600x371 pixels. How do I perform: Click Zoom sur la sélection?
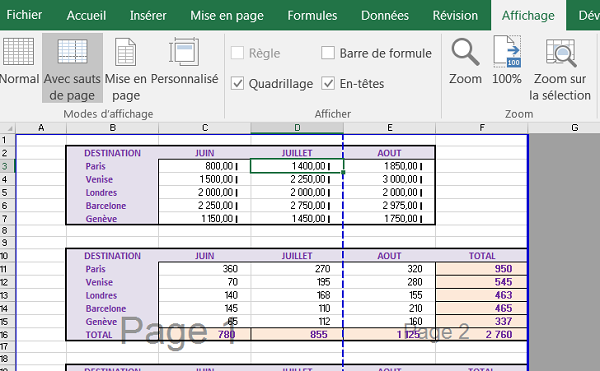pyautogui.click(x=560, y=69)
